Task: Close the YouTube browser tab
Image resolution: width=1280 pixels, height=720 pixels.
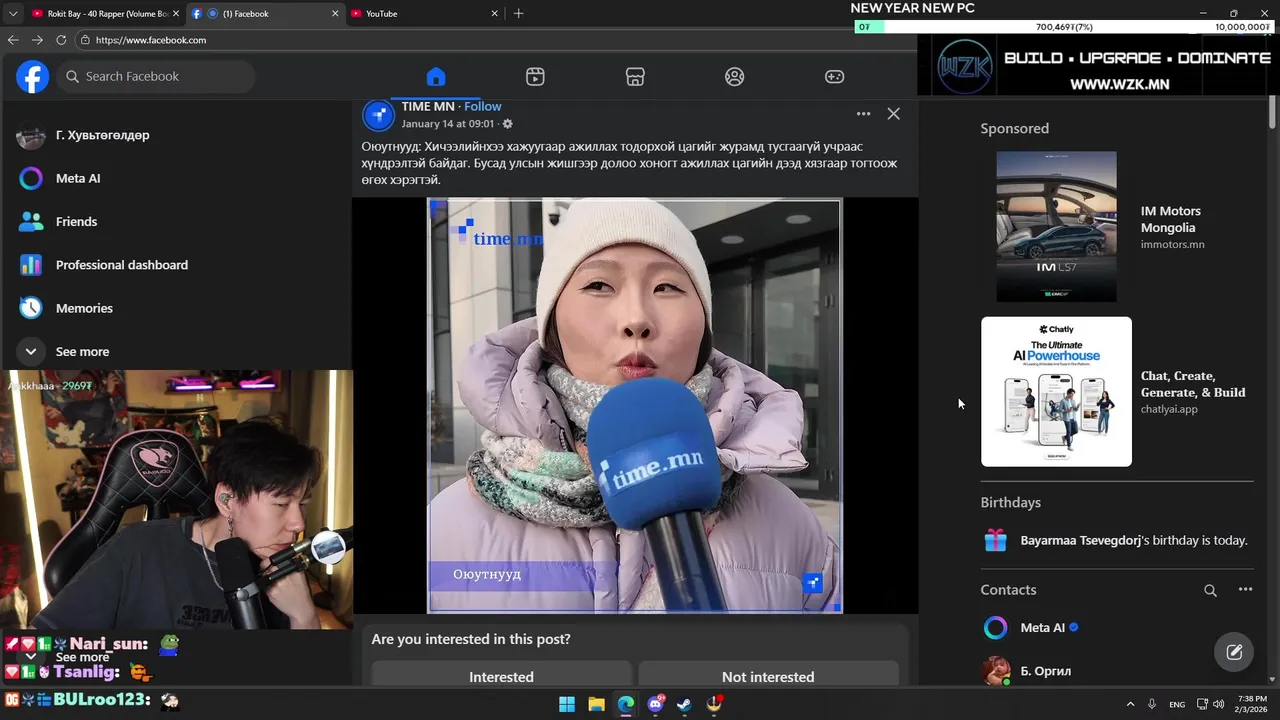Action: coord(494,13)
